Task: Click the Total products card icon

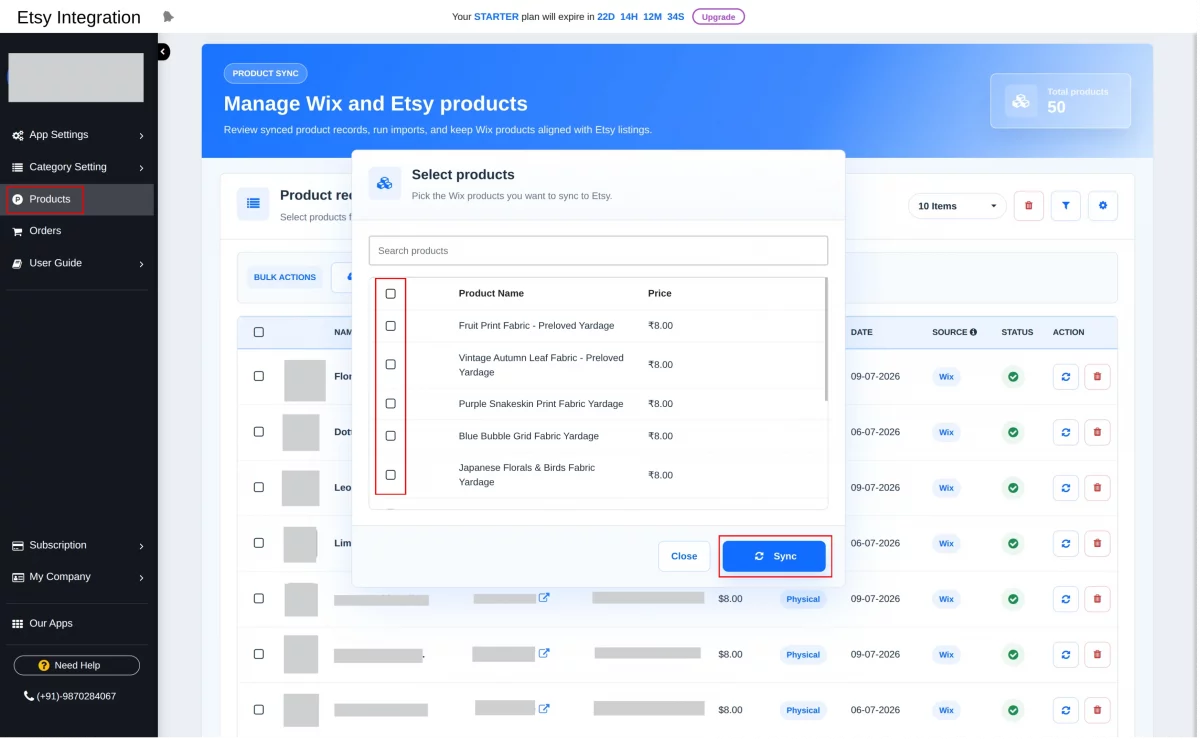Action: click(1021, 101)
